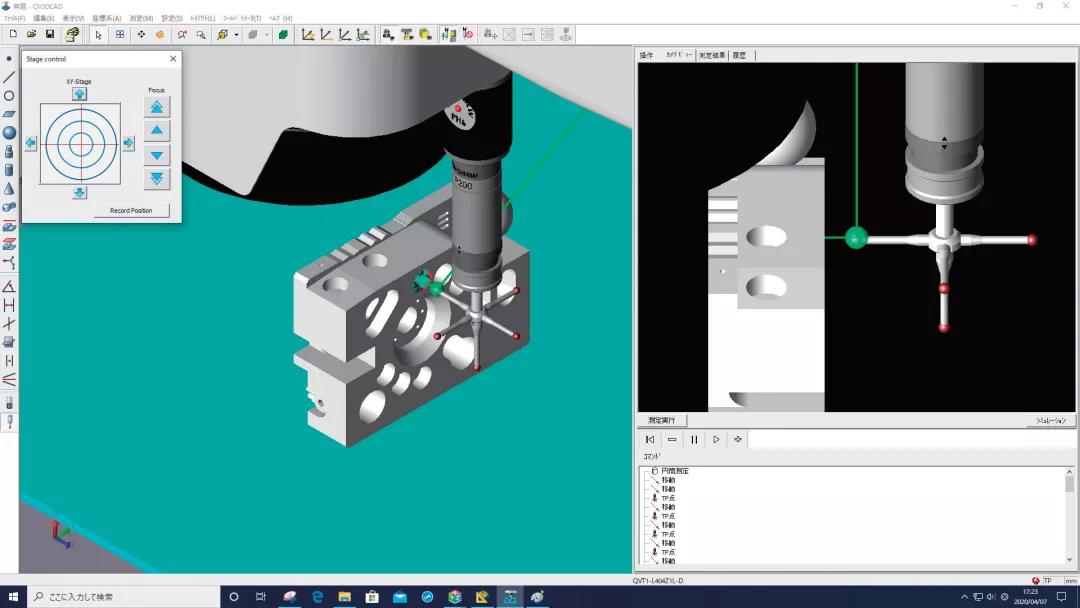
Task: Select the Sphere element tool
Action: 9,133
